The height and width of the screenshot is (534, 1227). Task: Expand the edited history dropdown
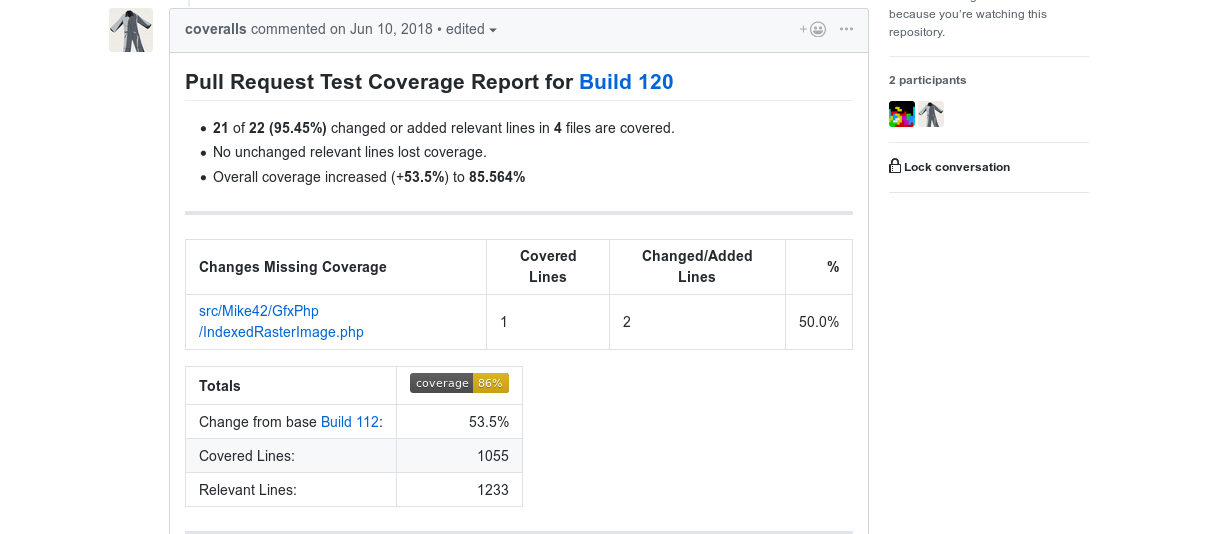(471, 29)
